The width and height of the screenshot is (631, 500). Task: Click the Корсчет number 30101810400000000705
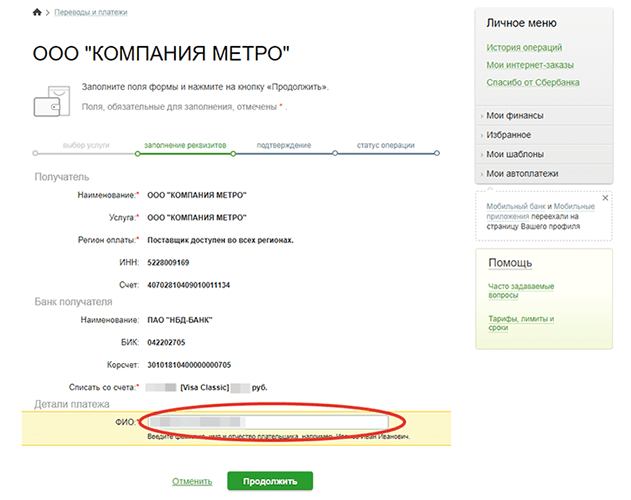(189, 365)
